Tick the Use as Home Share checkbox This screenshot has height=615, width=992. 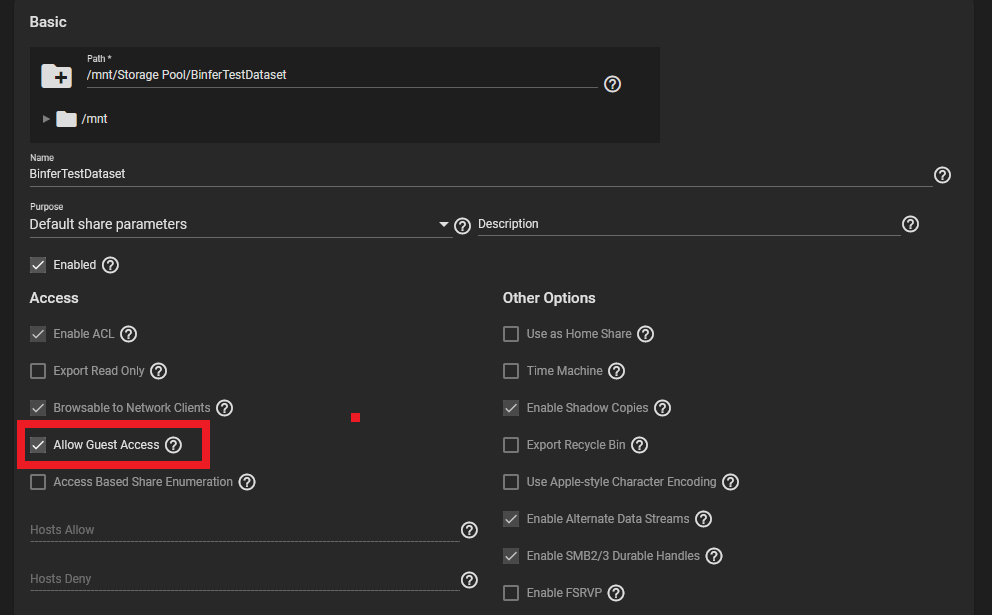coord(511,334)
